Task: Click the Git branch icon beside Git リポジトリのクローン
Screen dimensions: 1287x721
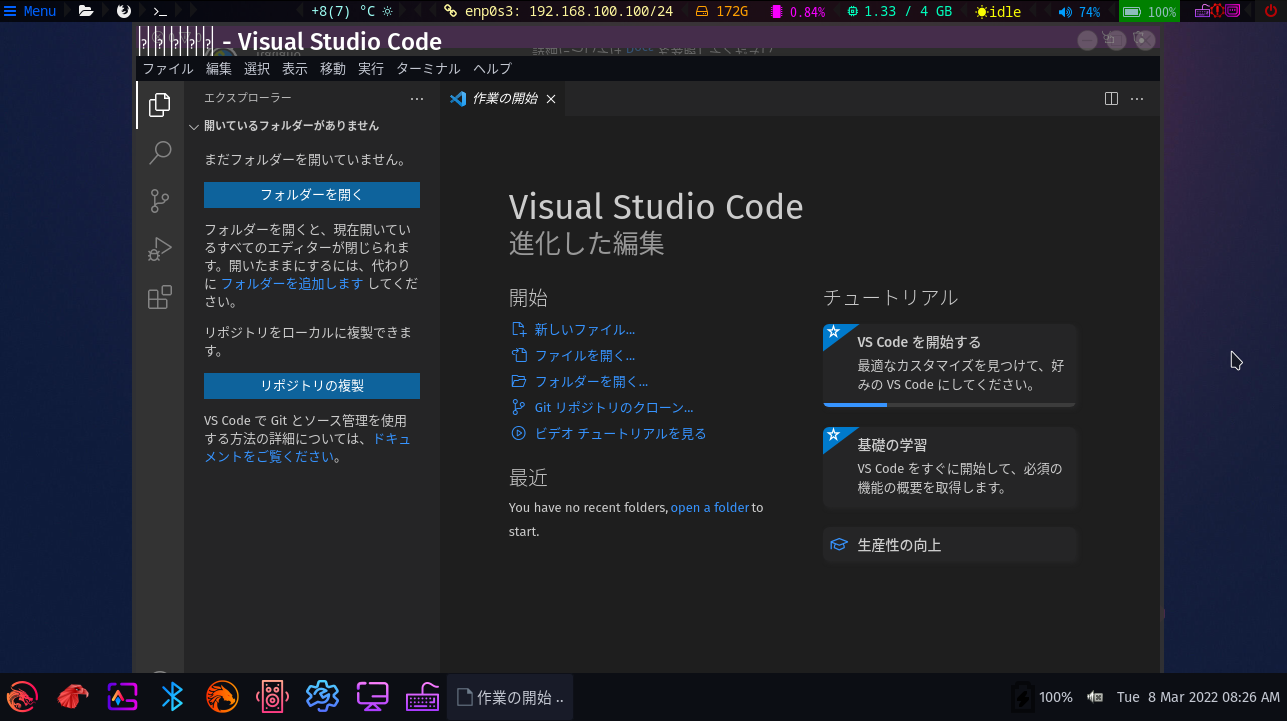Action: 518,407
